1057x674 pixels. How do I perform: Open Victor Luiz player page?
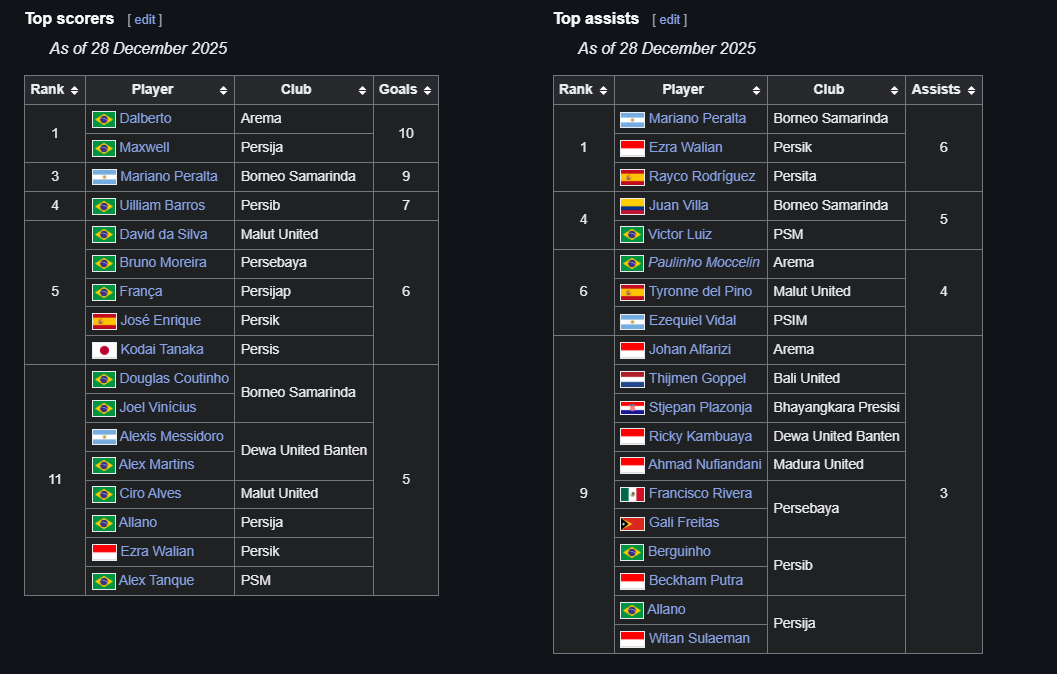pos(680,234)
